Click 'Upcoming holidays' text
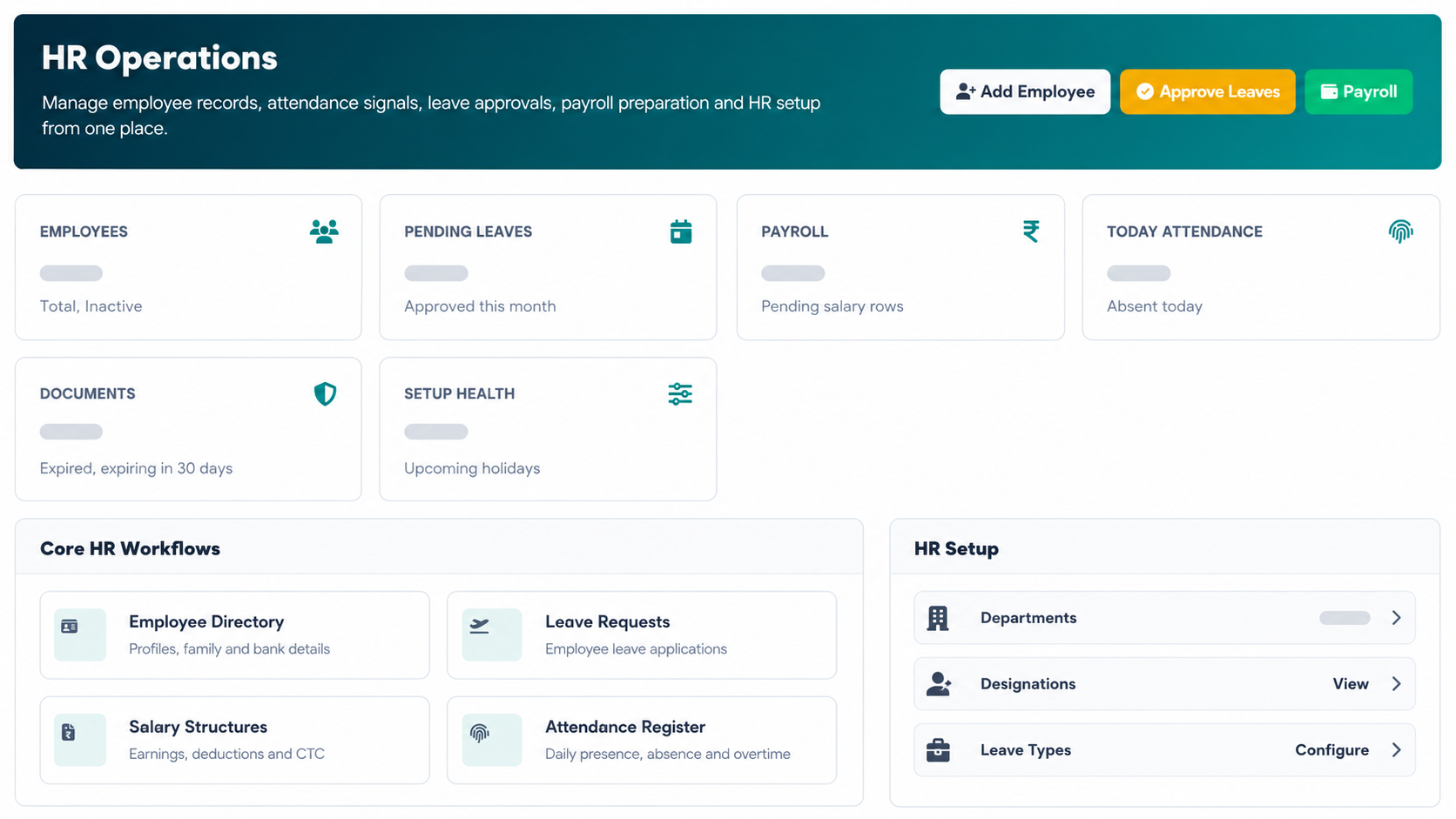 (472, 468)
